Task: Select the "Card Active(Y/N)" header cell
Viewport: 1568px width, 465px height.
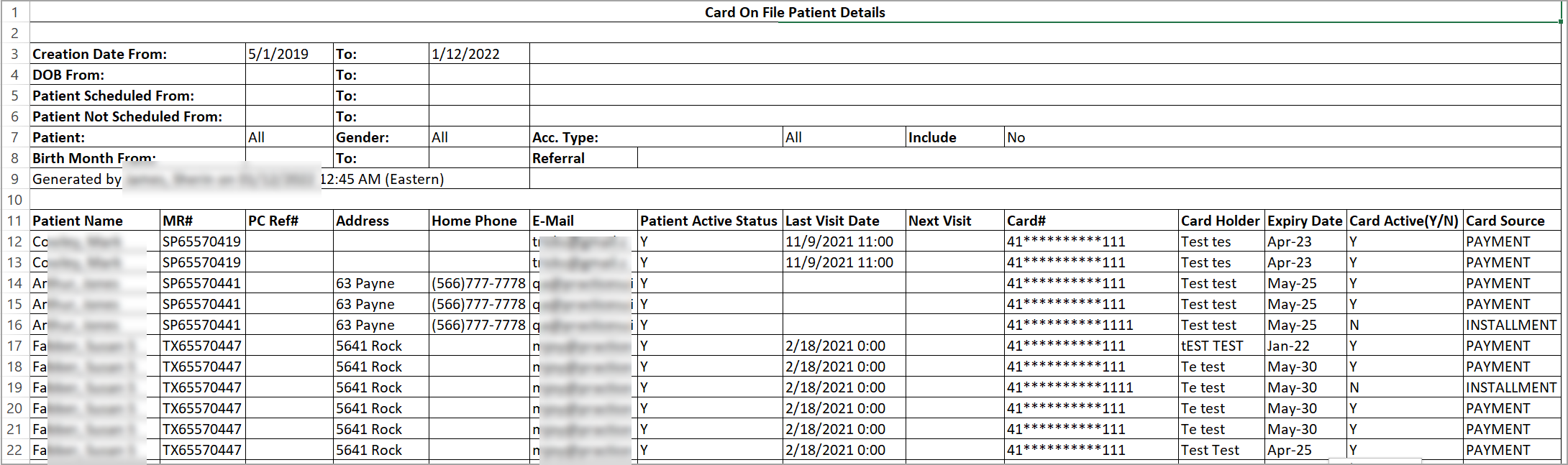Action: [1404, 221]
